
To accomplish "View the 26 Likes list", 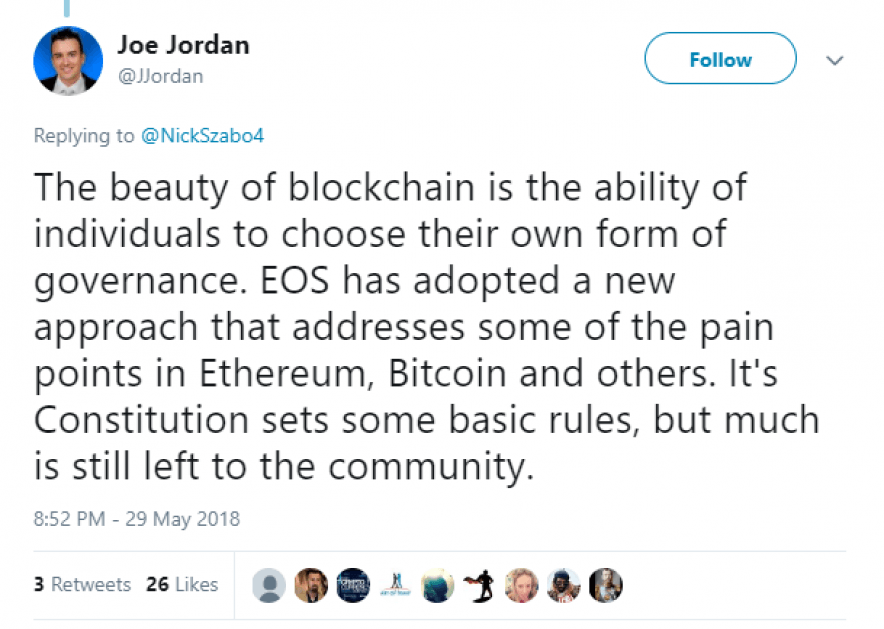I will [181, 584].
